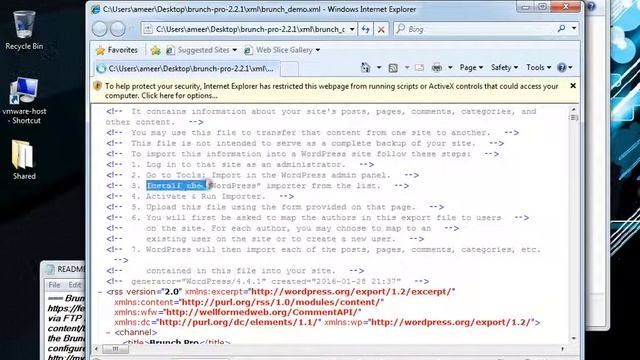Open the search provider dropdown arrow
The width and height of the screenshot is (640, 360).
pyautogui.click(x=574, y=29)
